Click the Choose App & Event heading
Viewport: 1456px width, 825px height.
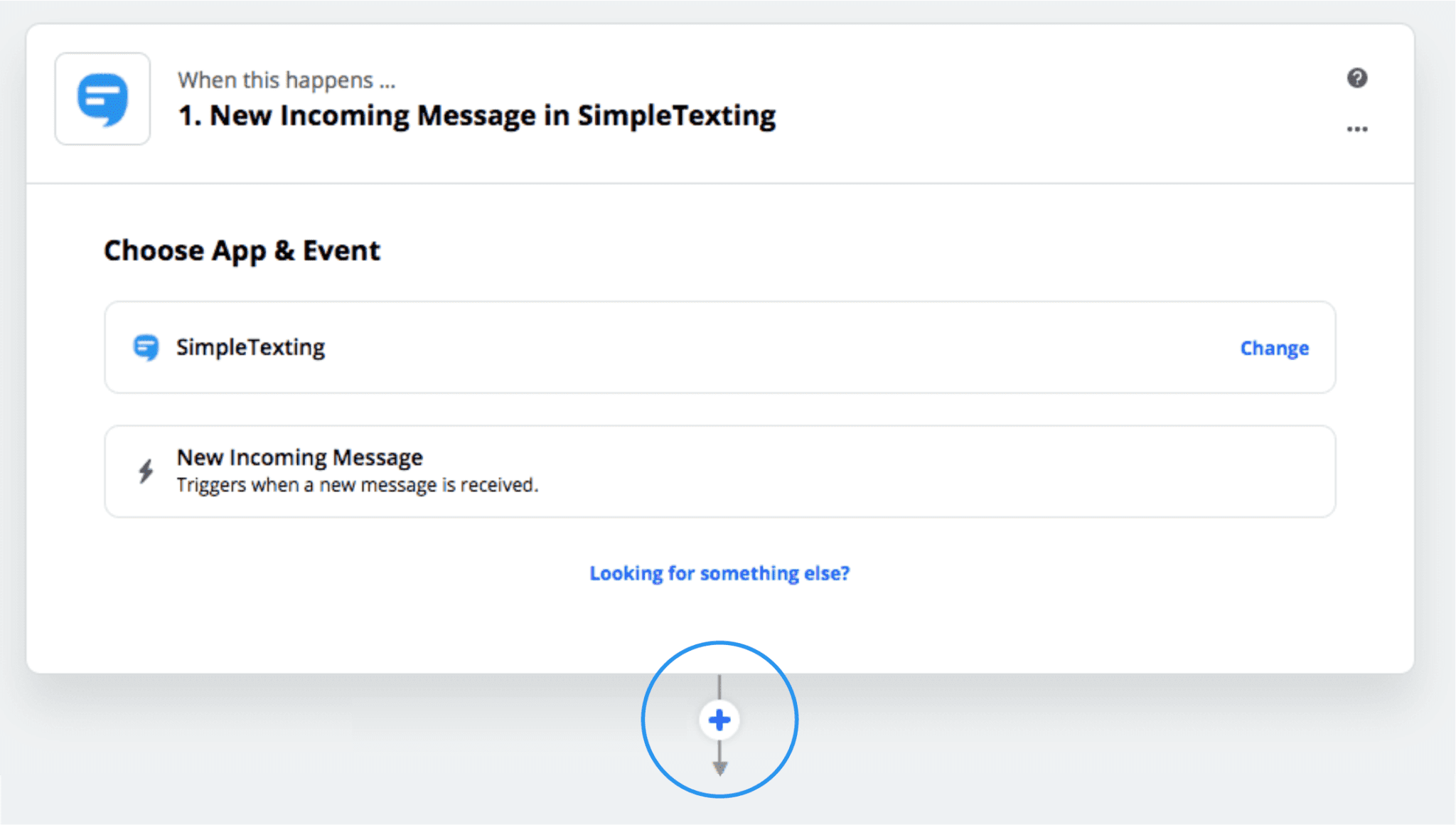[242, 250]
